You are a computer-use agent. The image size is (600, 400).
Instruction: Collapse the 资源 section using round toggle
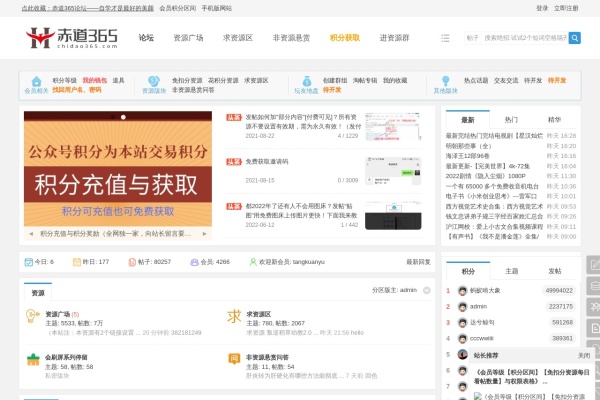[x=426, y=290]
